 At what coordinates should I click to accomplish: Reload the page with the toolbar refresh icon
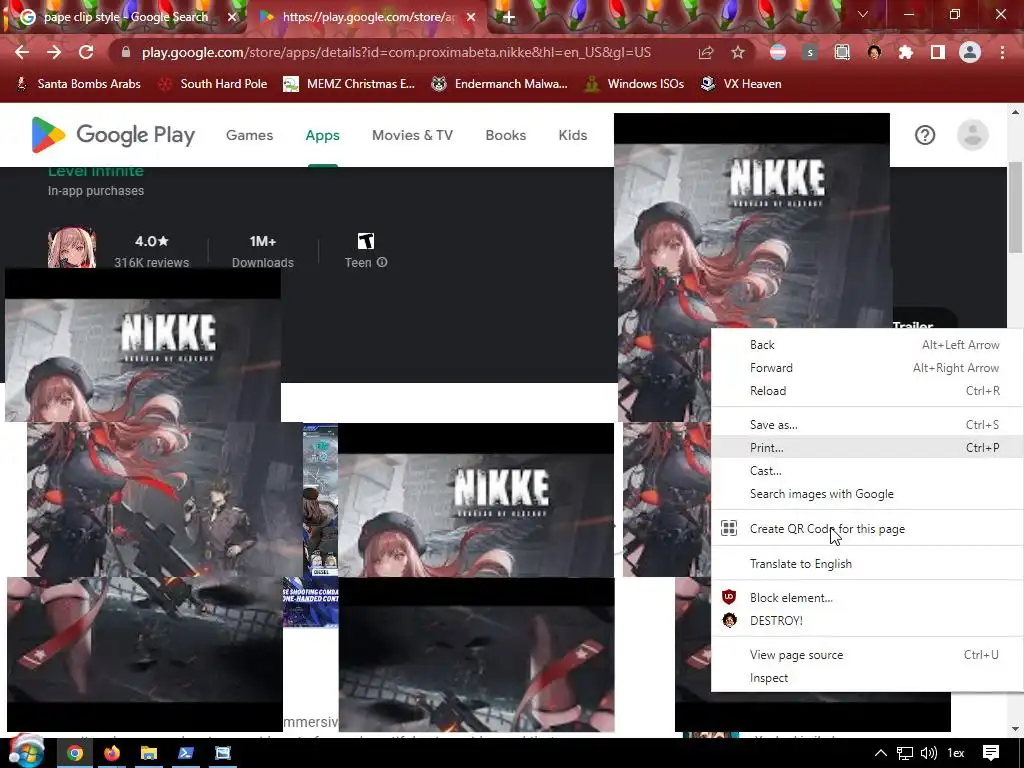pos(86,52)
